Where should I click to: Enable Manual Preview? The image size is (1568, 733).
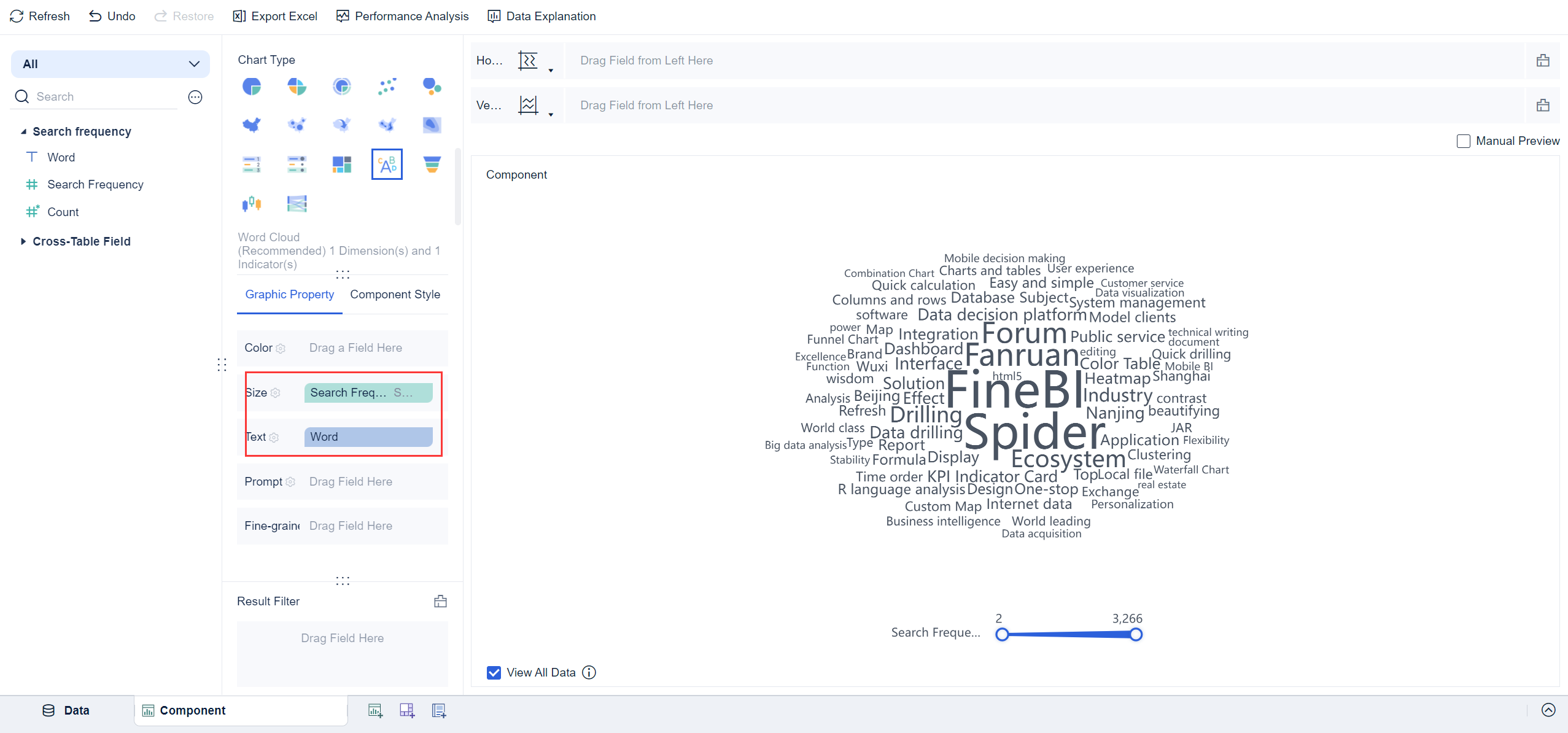(x=1464, y=141)
